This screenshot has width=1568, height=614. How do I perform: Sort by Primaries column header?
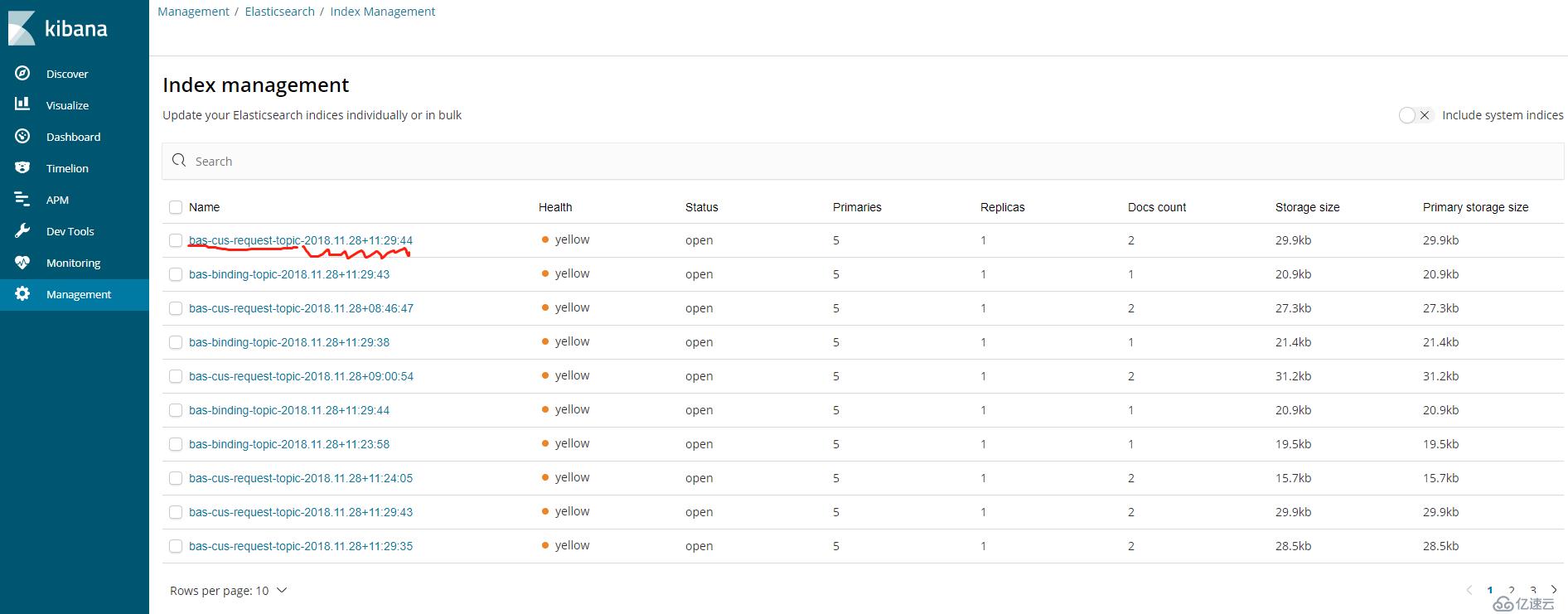click(x=857, y=207)
